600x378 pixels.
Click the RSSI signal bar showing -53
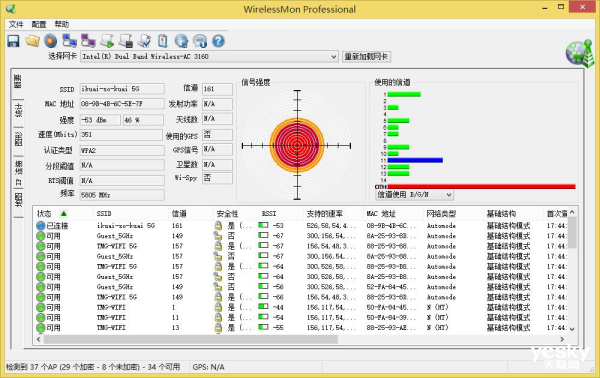[x=263, y=225]
